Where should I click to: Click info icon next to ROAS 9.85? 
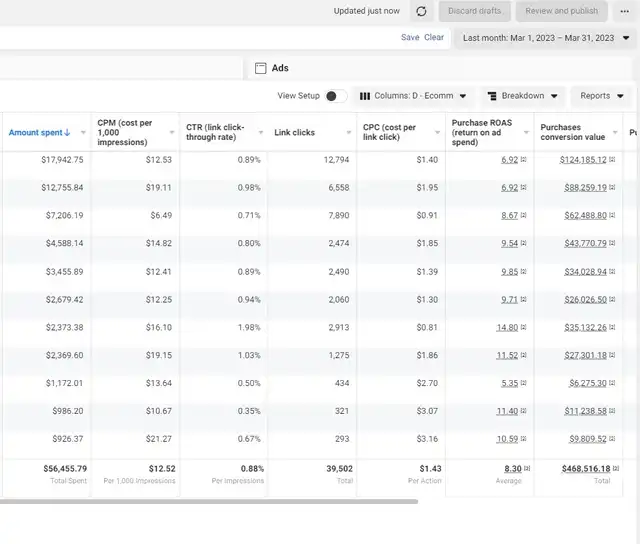pos(523,271)
